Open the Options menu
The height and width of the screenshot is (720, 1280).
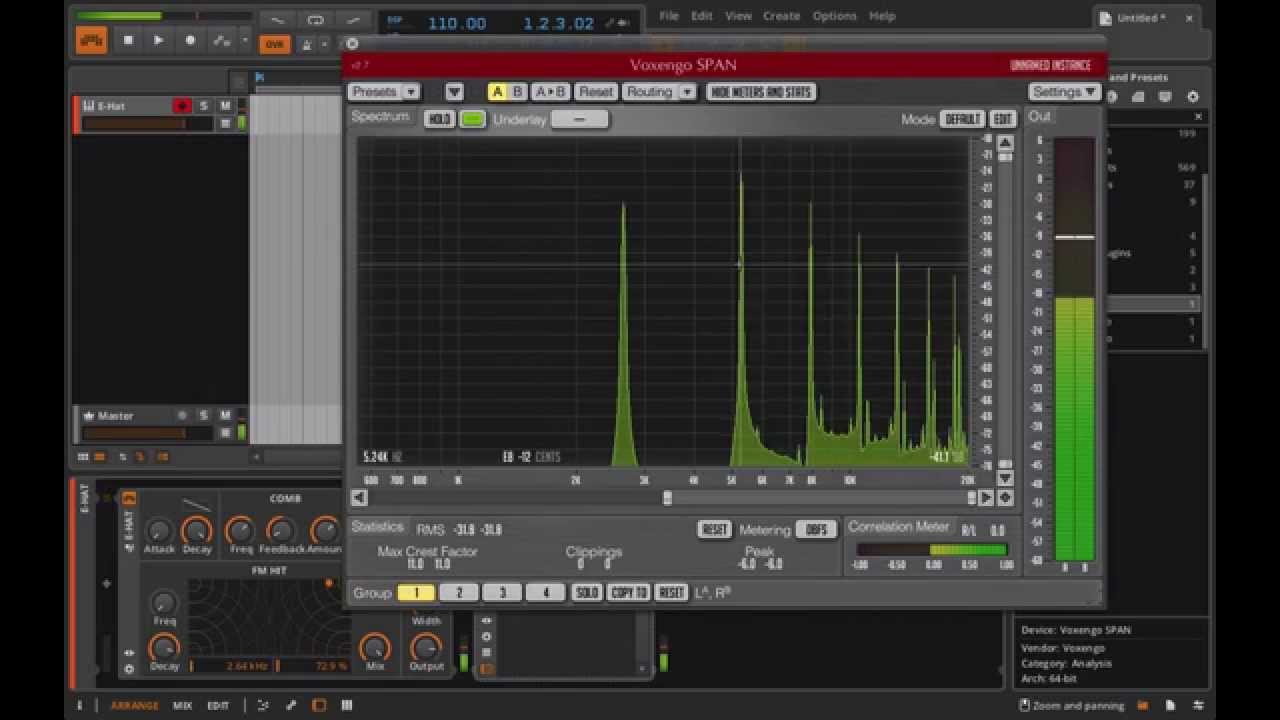(834, 16)
